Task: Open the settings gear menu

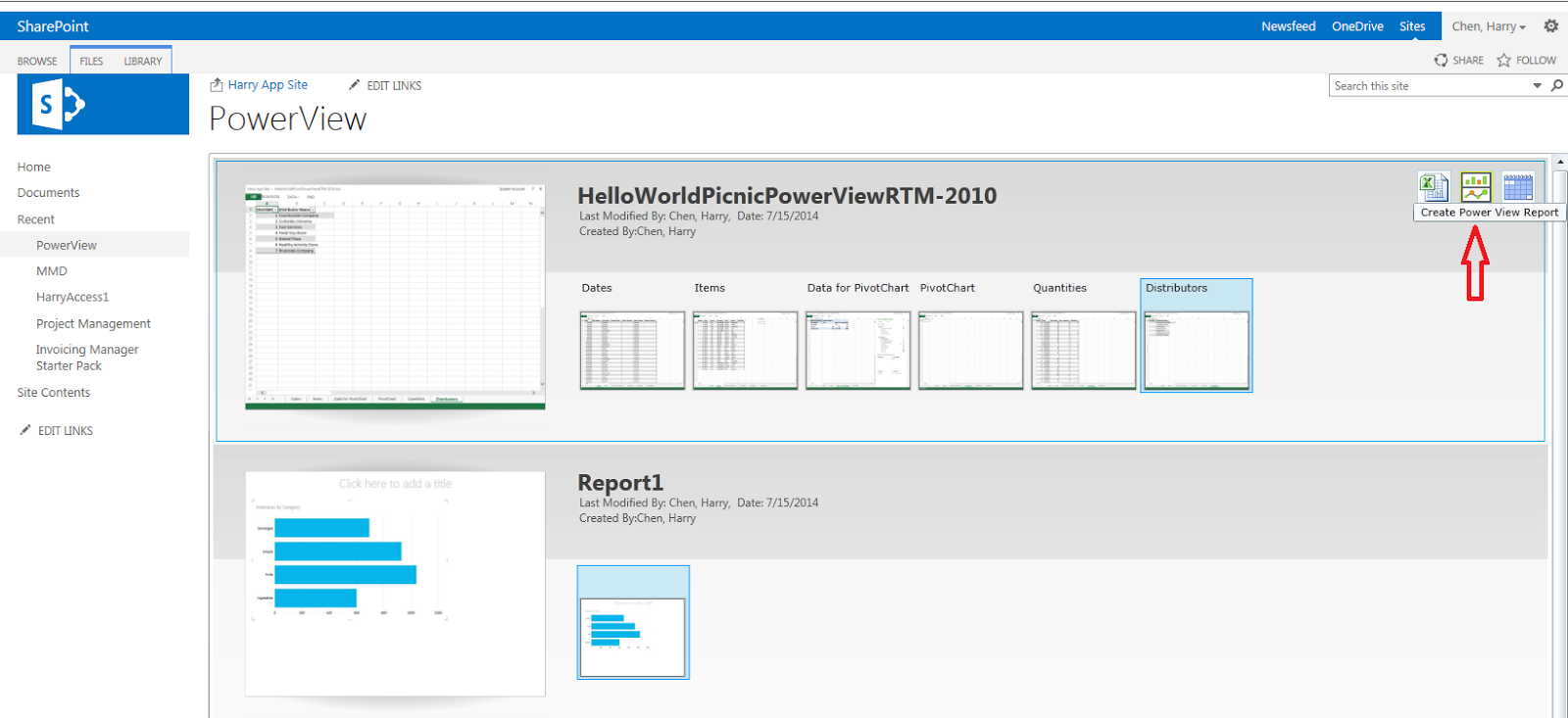Action: pos(1550,26)
